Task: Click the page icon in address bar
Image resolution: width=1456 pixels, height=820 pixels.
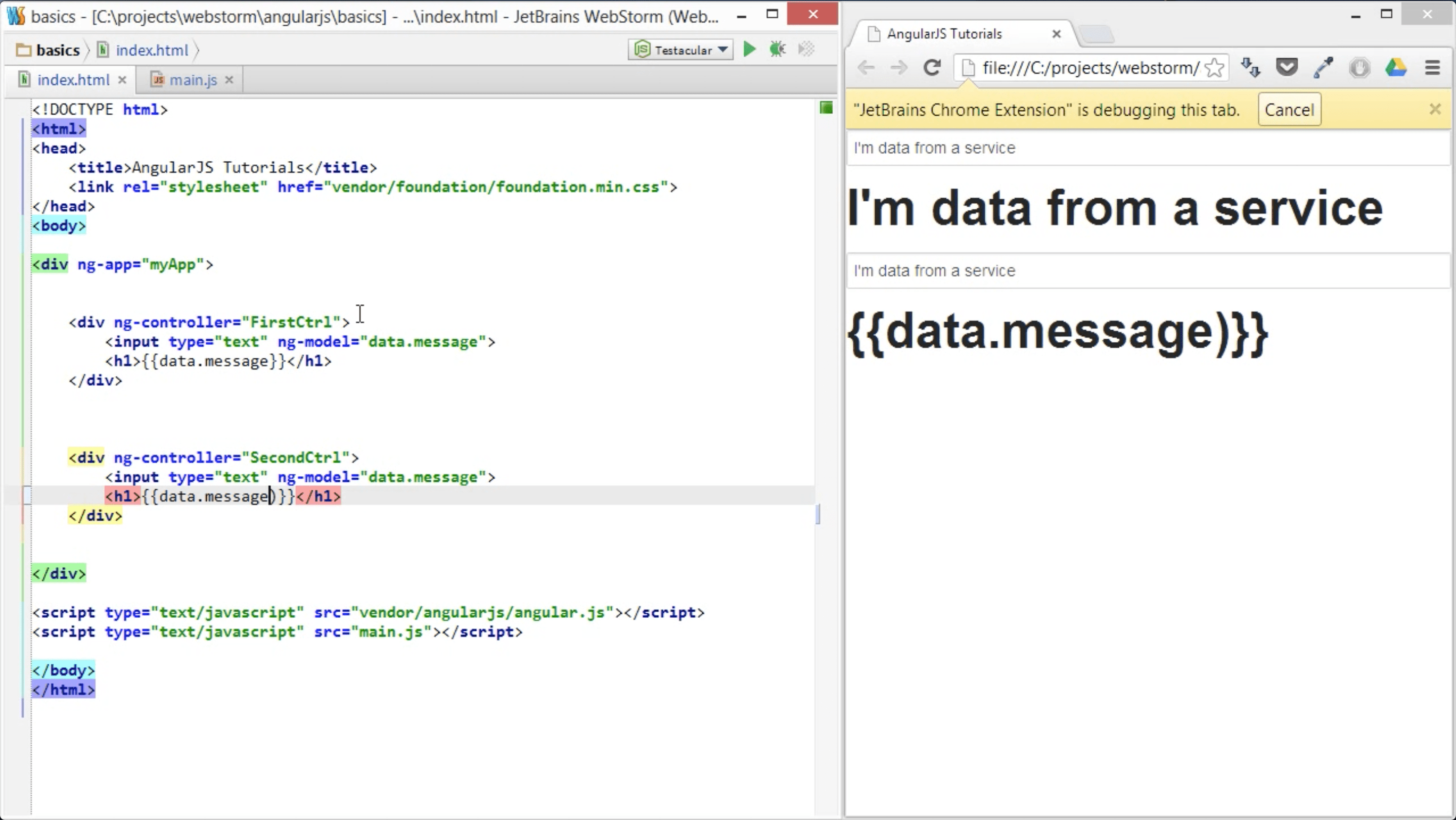Action: pos(968,68)
